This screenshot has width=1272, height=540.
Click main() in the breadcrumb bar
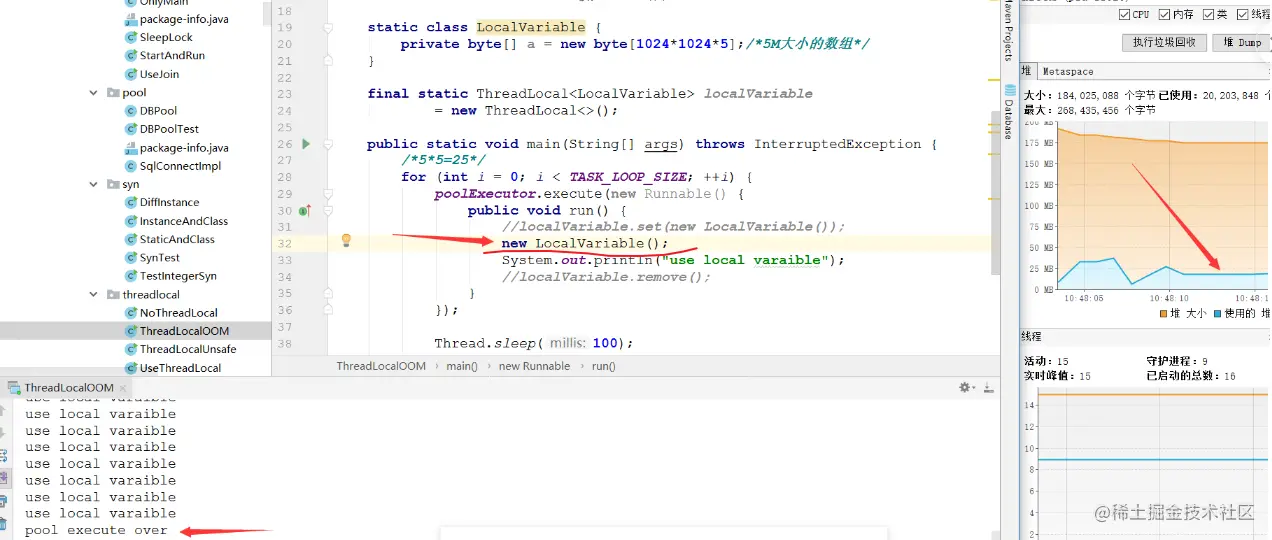click(461, 366)
